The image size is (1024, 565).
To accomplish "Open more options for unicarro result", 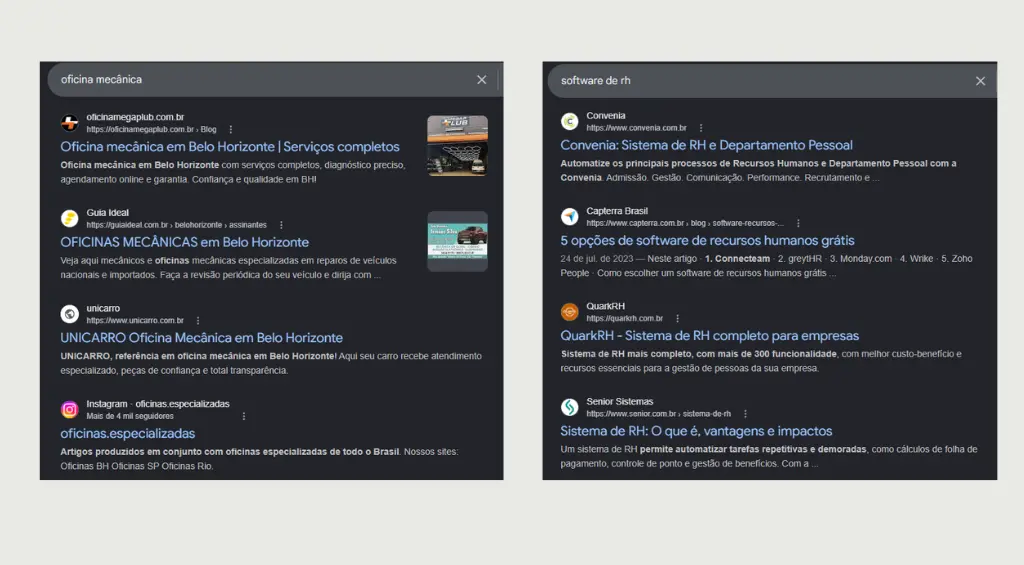I will coord(198,321).
